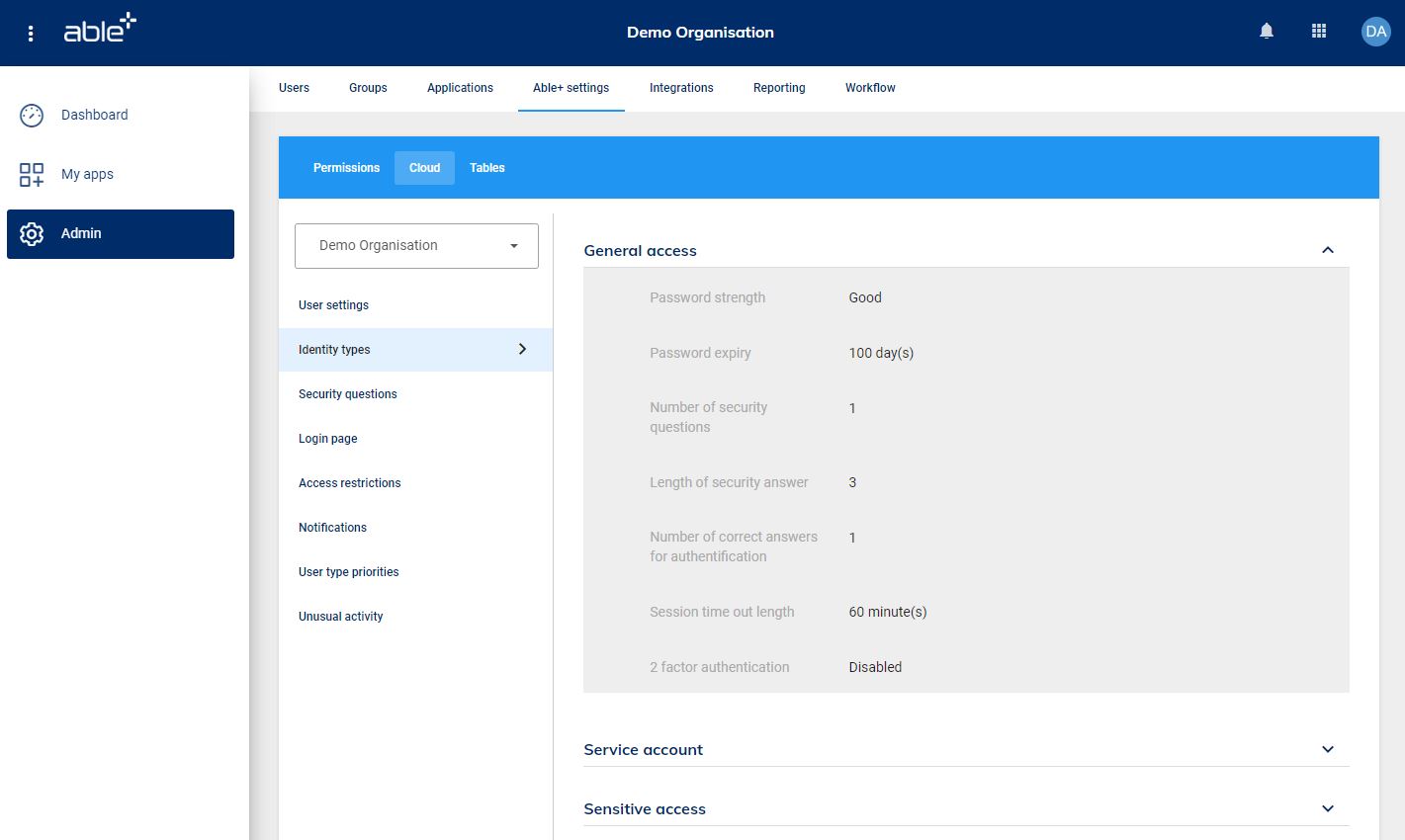This screenshot has height=840, width=1405.
Task: Click the Password expiry label
Action: pyautogui.click(x=700, y=353)
